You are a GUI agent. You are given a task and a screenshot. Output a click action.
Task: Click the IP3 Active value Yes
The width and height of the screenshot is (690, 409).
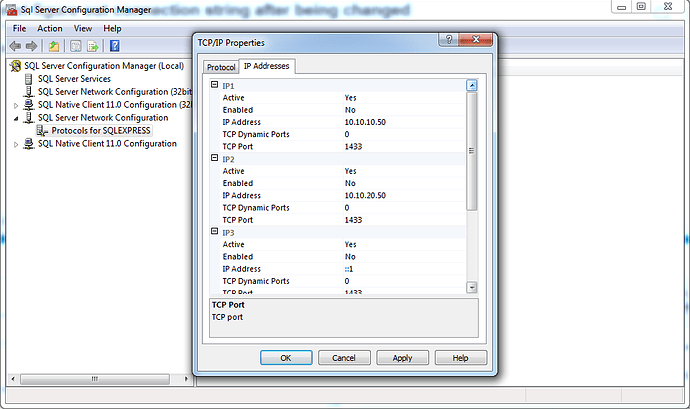click(350, 244)
